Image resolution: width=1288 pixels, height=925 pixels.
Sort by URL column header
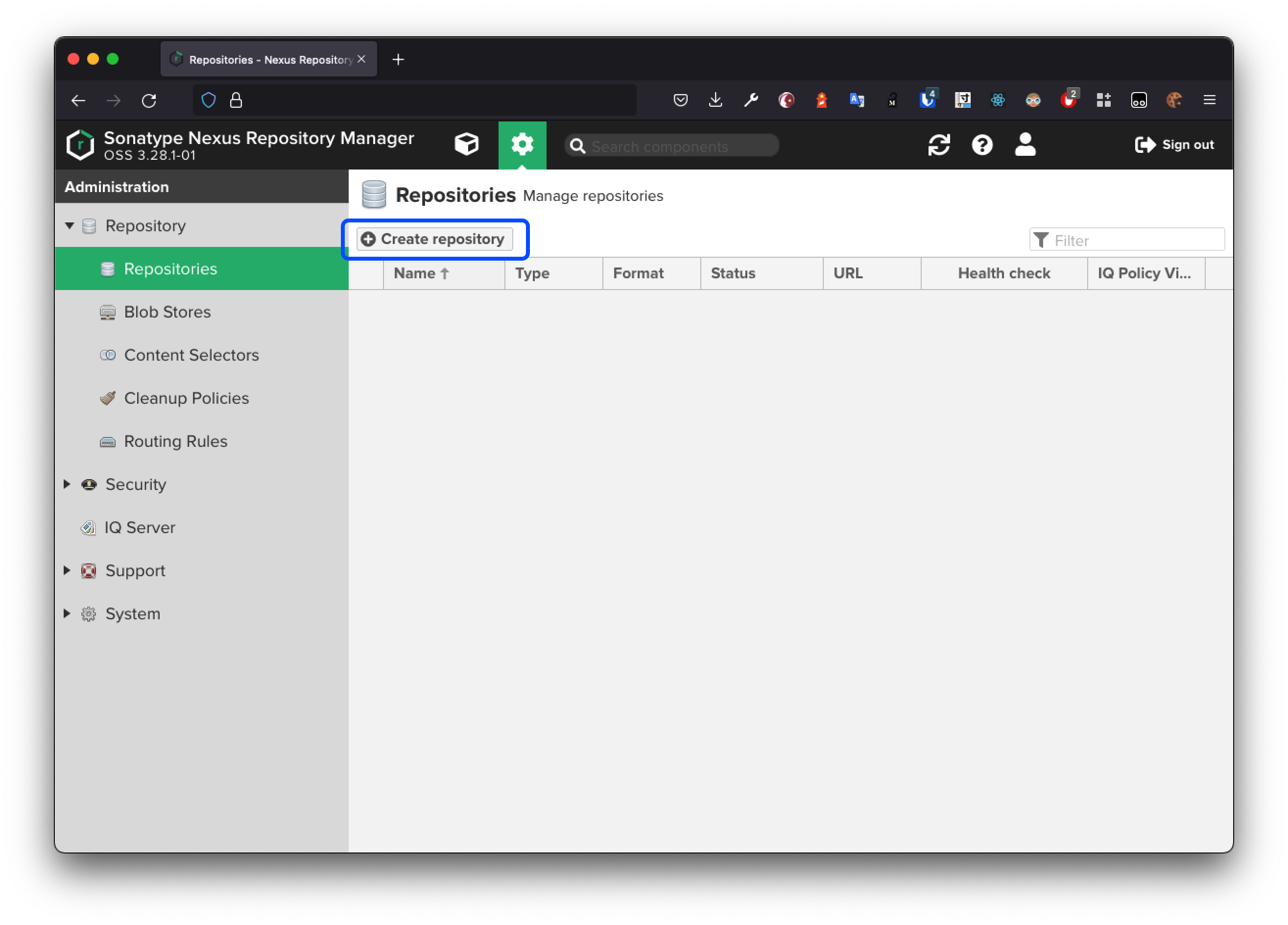coord(872,273)
